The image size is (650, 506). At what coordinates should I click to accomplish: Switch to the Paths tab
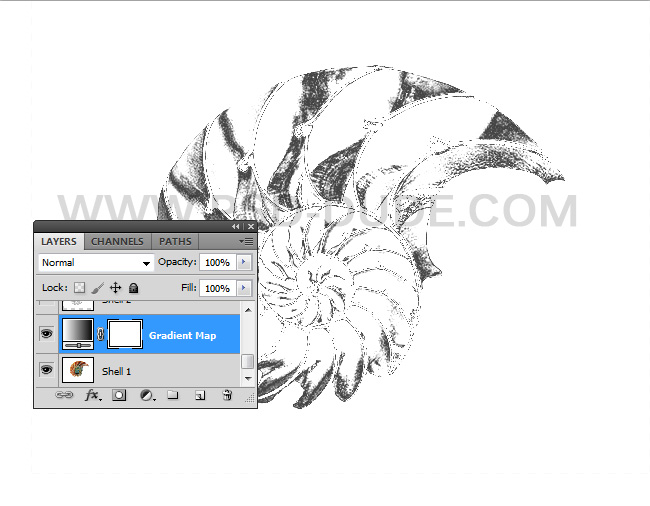point(175,241)
